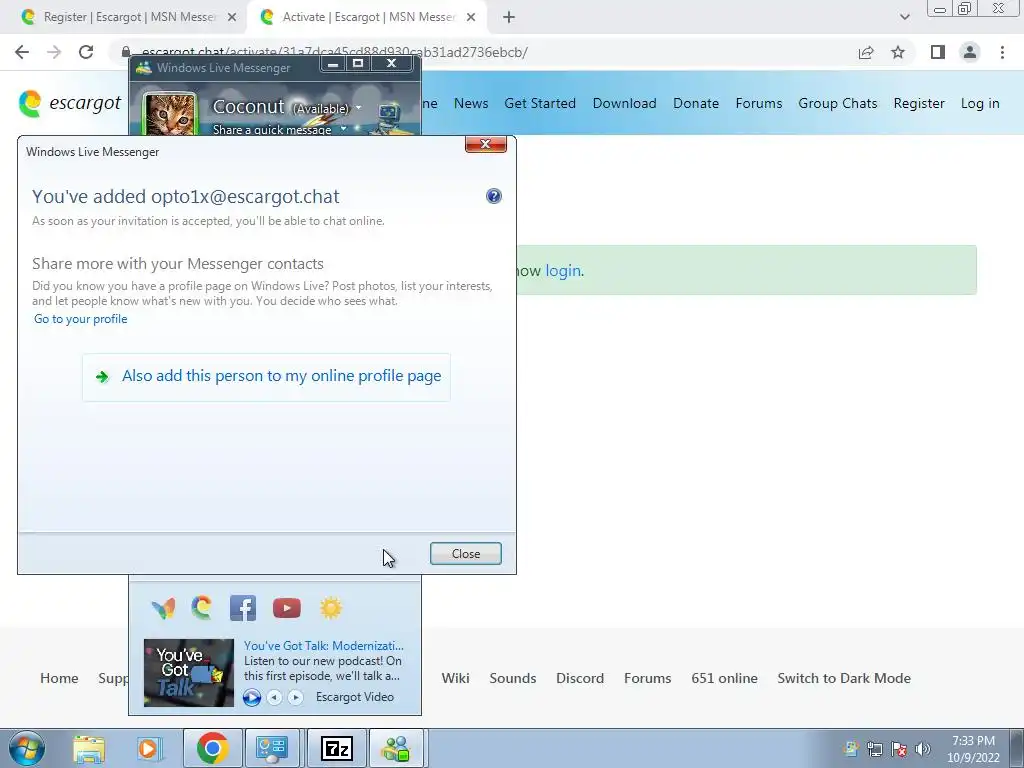The height and width of the screenshot is (768, 1024).
Task: Open Chrome profile avatar menu
Action: [x=970, y=52]
